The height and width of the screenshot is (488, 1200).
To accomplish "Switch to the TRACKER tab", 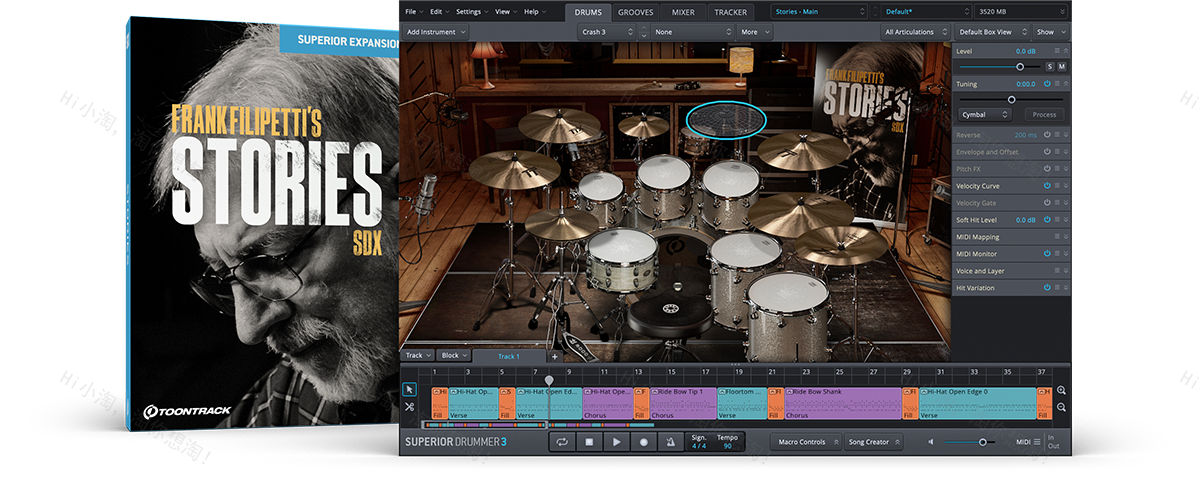I will point(730,12).
